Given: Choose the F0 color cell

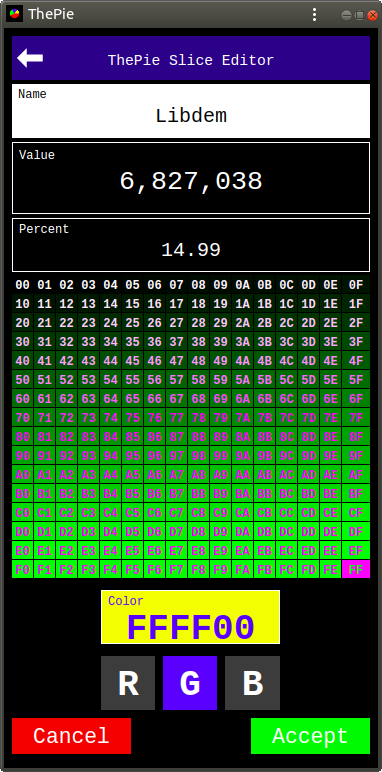Looking at the screenshot, I should click(23, 570).
